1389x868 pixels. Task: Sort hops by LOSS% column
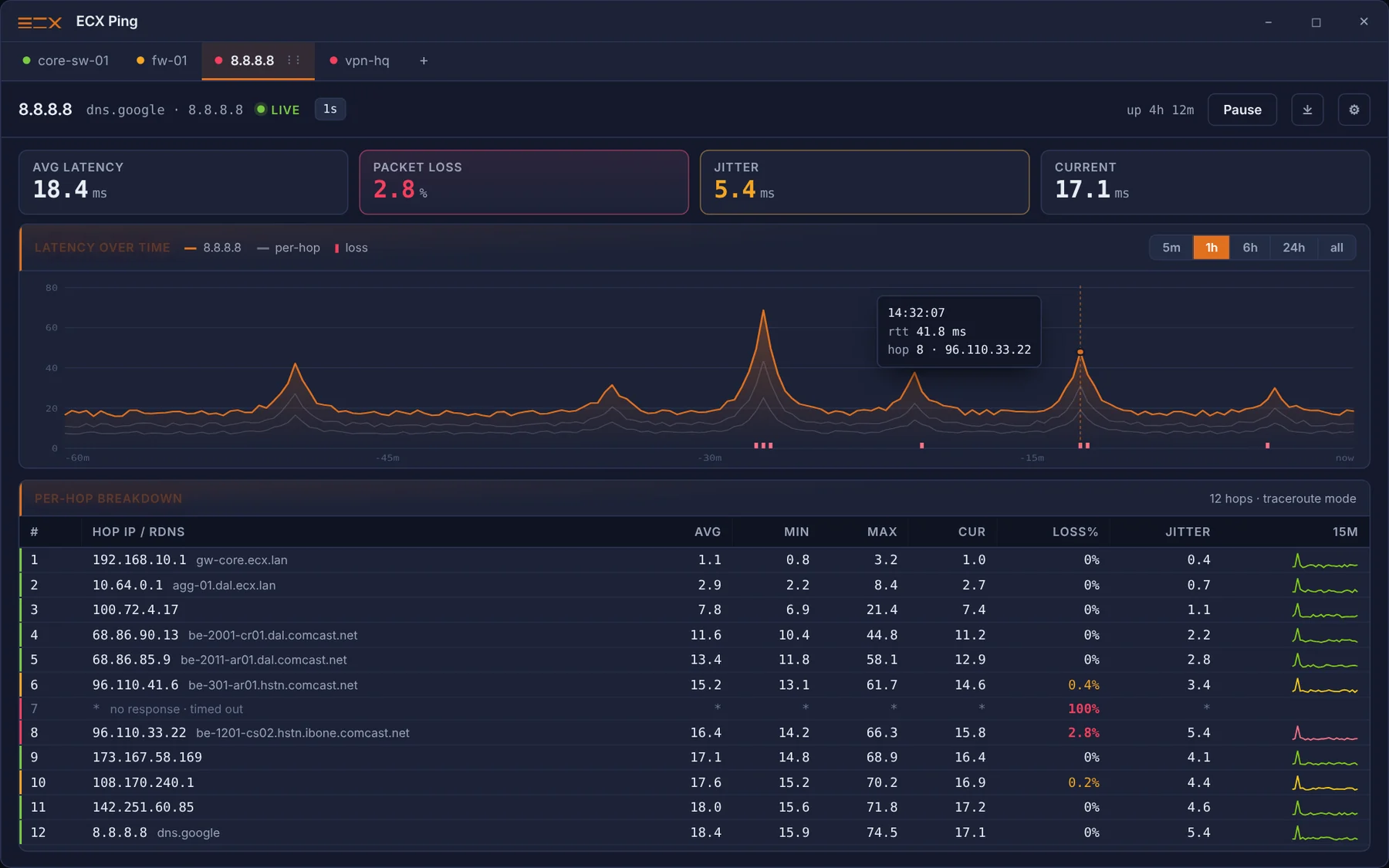[x=1075, y=532]
